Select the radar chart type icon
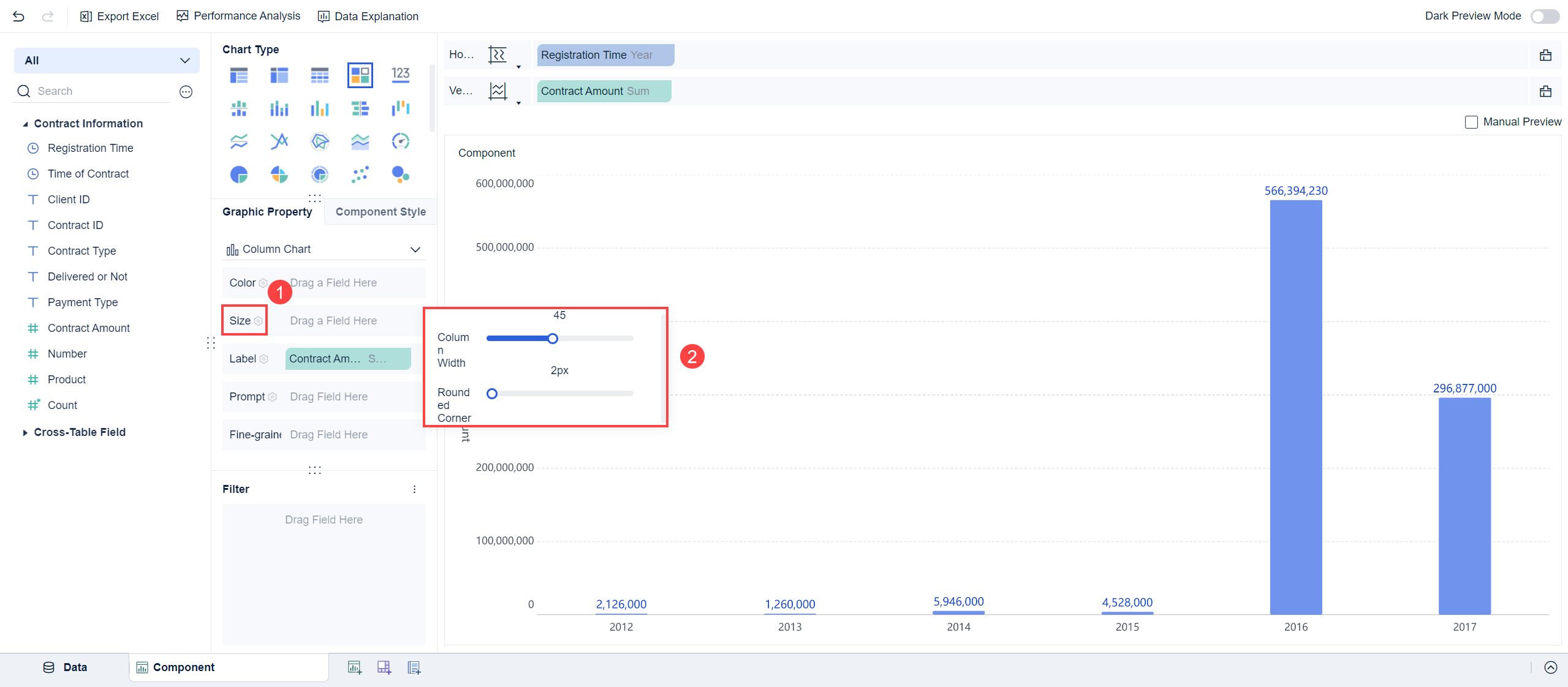 click(319, 141)
